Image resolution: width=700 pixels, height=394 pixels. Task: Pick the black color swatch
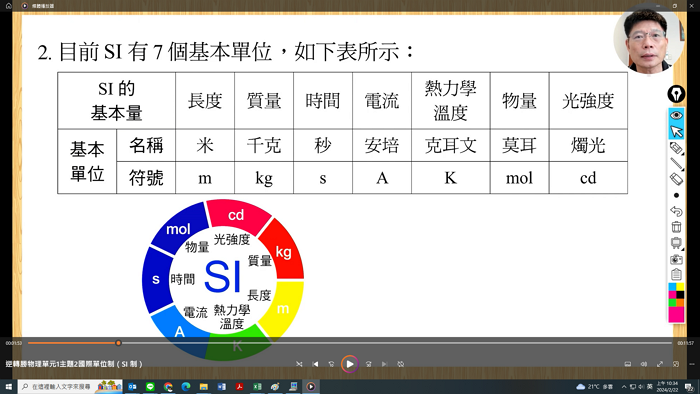point(680,294)
